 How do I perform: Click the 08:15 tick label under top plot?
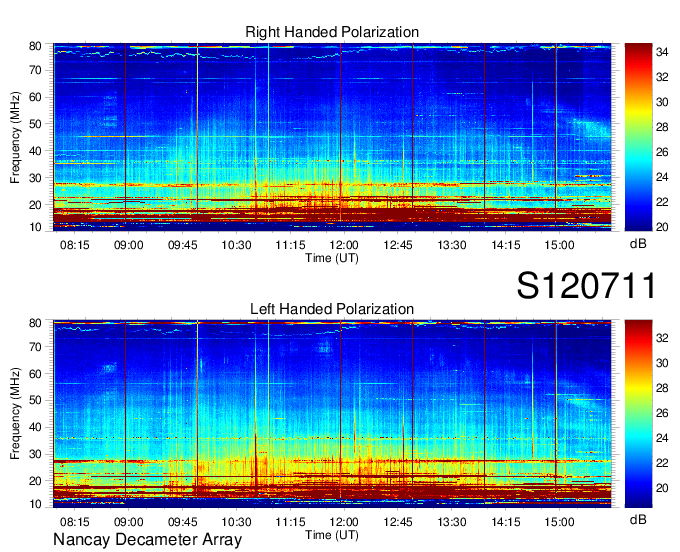coord(75,245)
